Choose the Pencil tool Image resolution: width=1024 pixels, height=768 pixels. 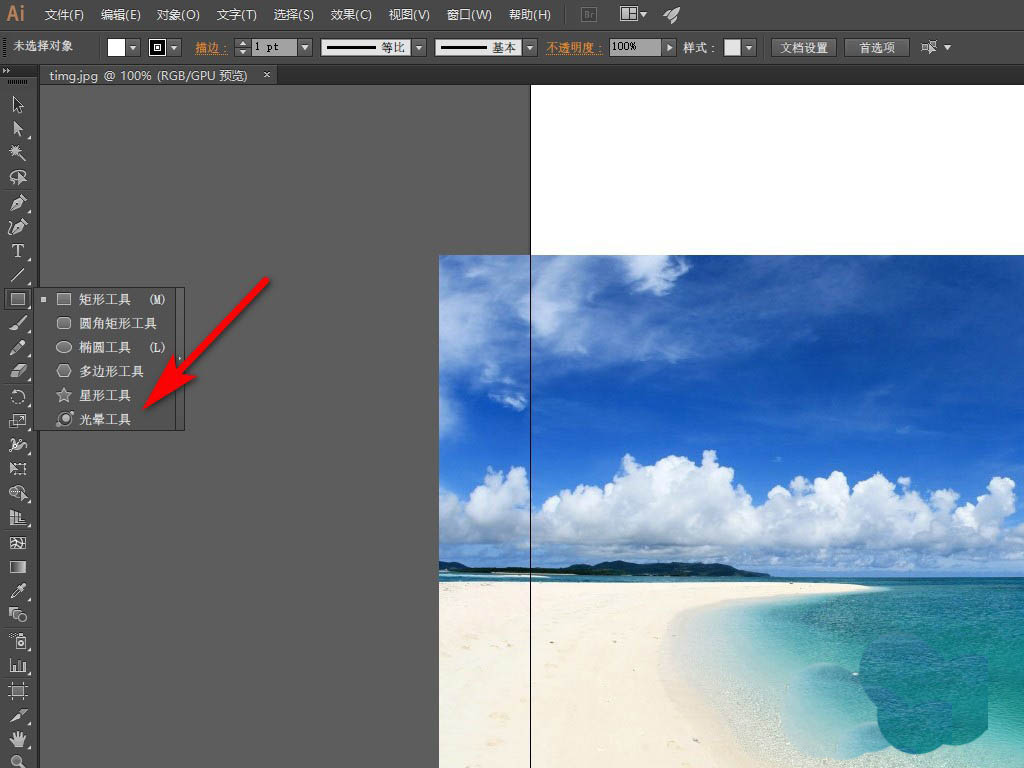click(x=18, y=347)
